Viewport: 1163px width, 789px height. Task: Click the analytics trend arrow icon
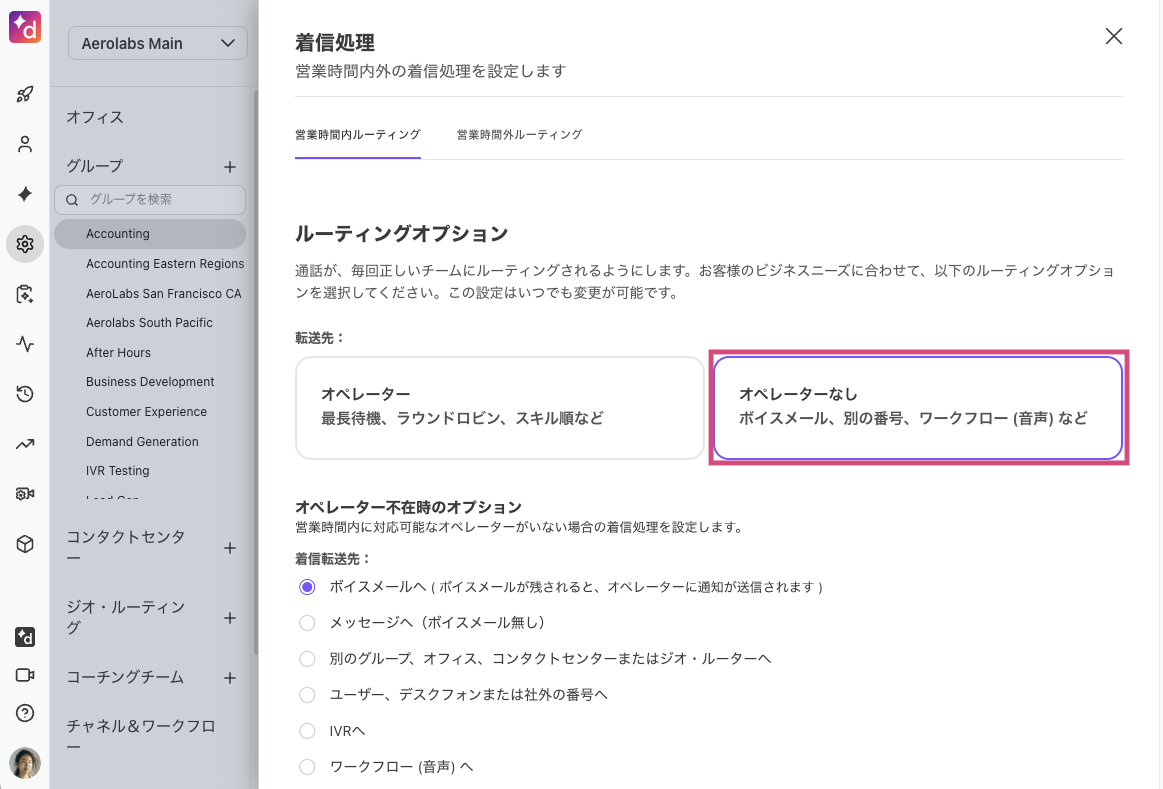[25, 444]
